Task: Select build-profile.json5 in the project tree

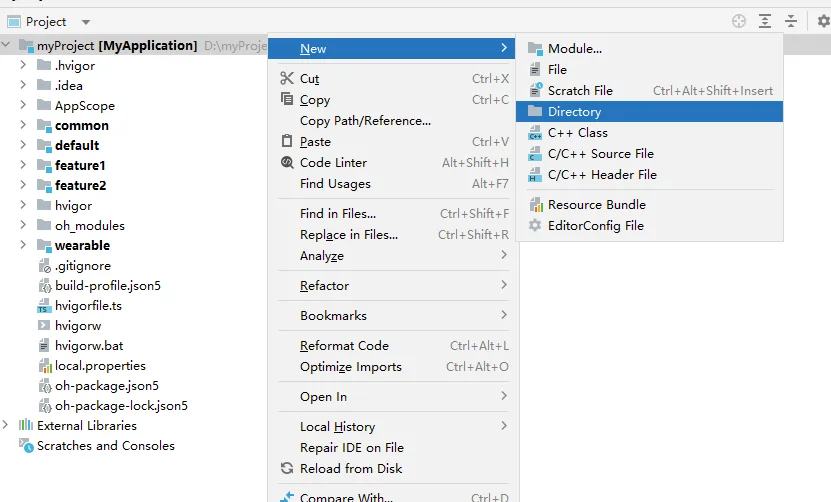Action: [108, 286]
